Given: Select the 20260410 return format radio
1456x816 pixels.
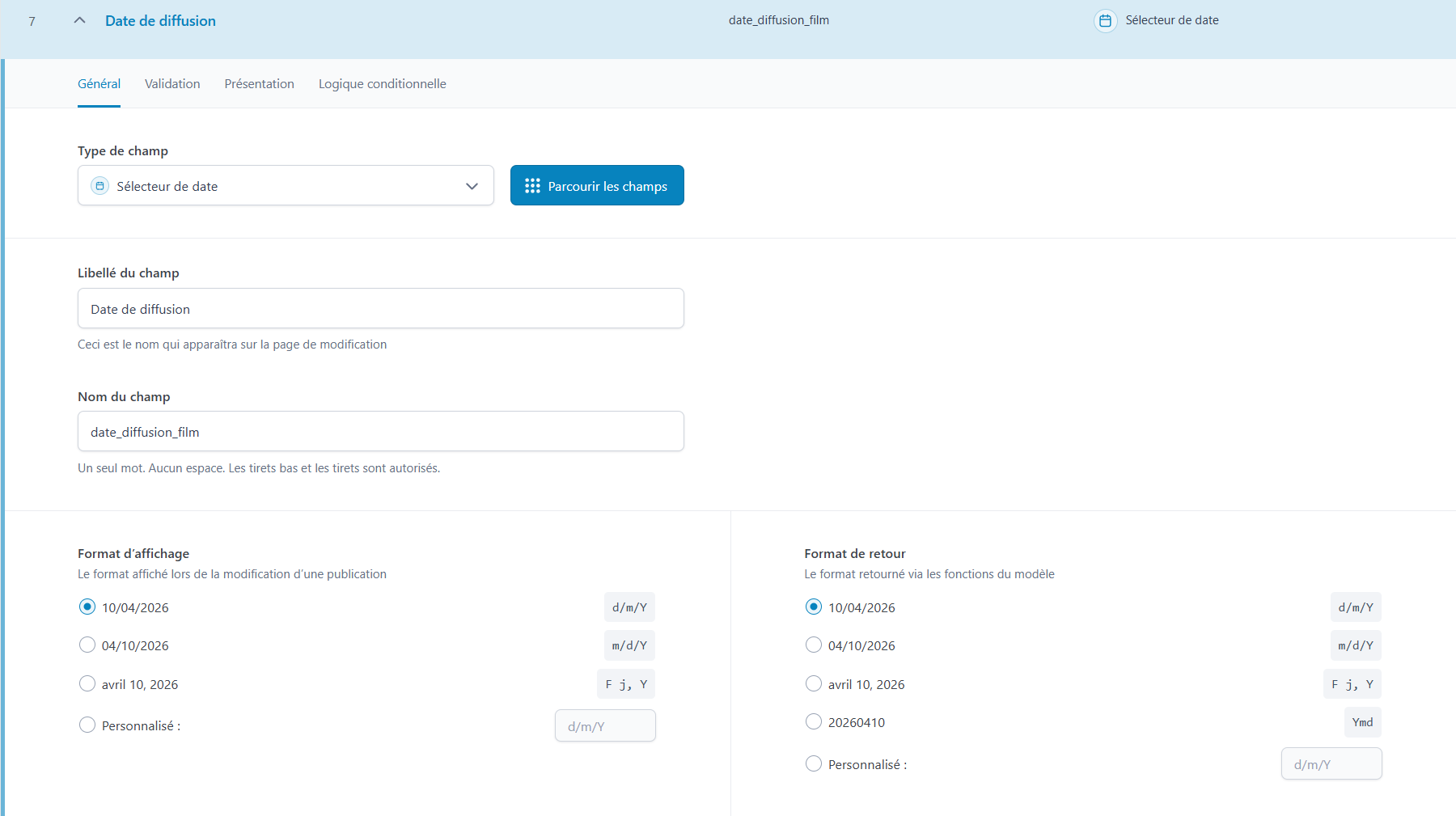Looking at the screenshot, I should [814, 722].
